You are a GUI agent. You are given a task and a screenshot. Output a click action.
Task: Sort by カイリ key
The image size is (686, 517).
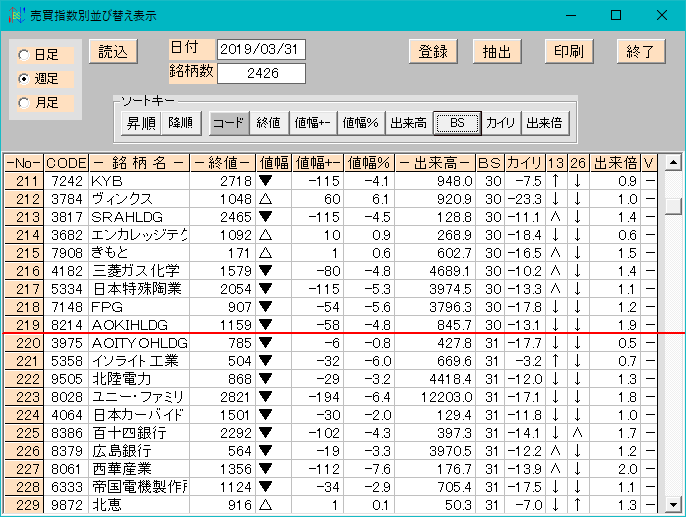(500, 123)
